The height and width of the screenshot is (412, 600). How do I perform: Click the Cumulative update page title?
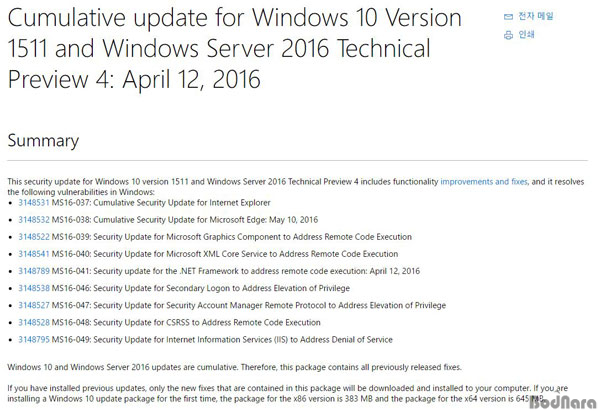pos(235,49)
